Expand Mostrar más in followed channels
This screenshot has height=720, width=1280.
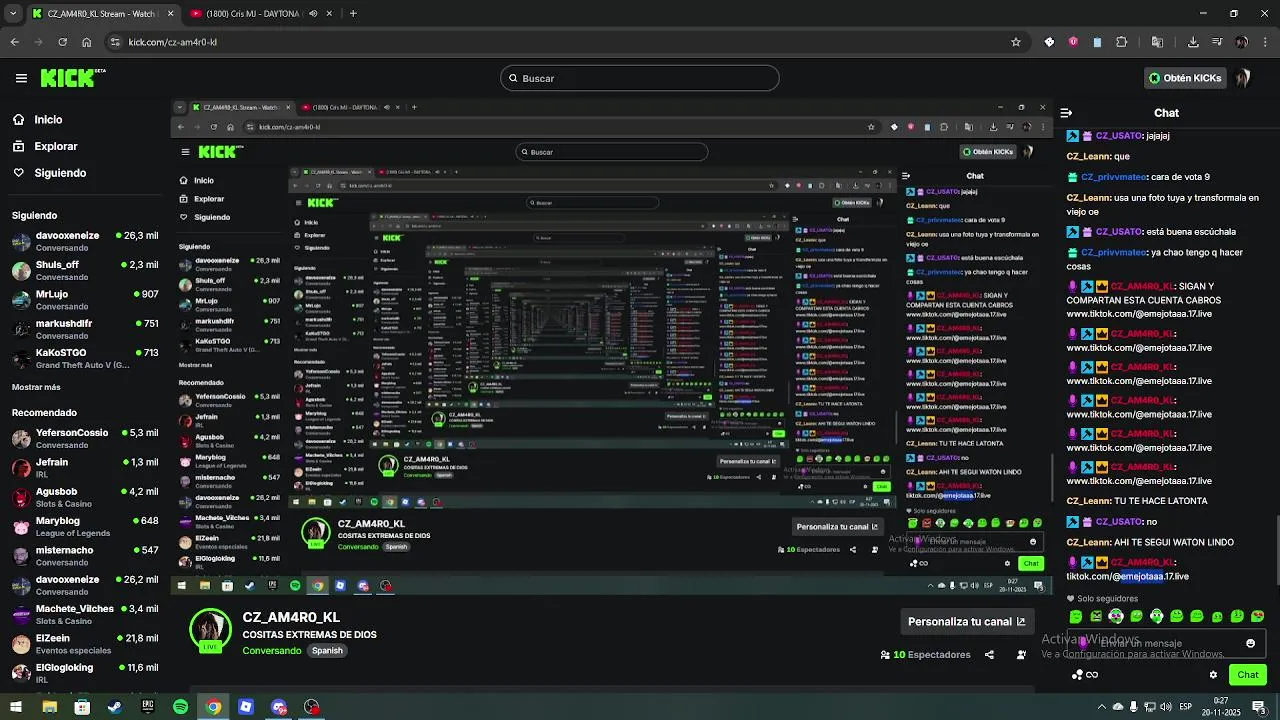(36, 387)
